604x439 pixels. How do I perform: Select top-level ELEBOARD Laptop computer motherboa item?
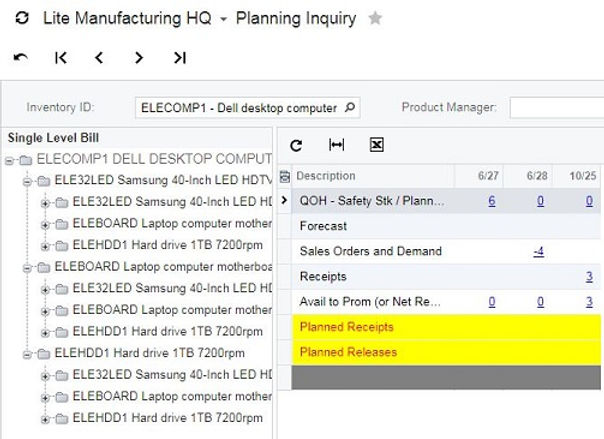point(163,266)
